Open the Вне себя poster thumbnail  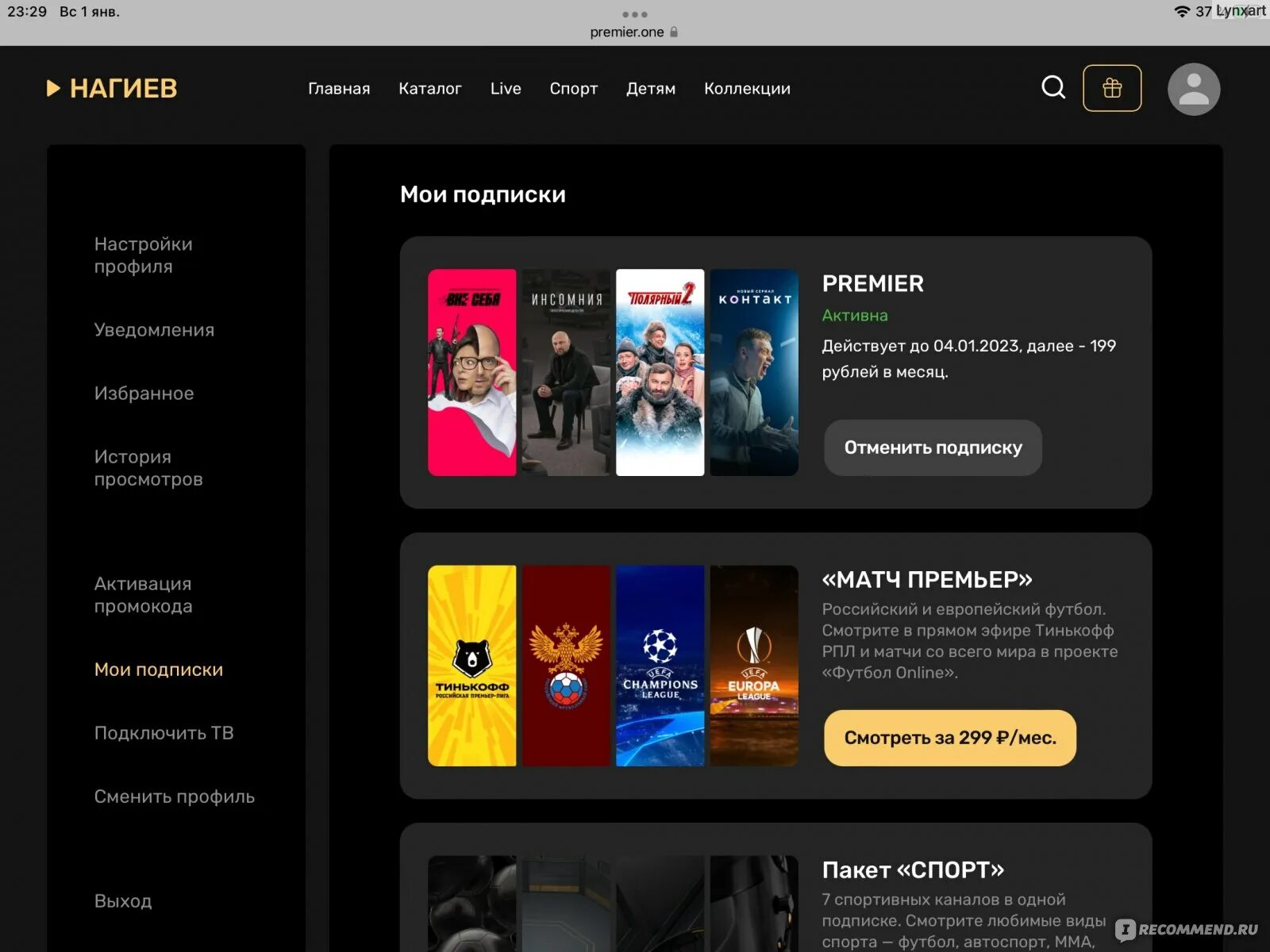click(472, 373)
